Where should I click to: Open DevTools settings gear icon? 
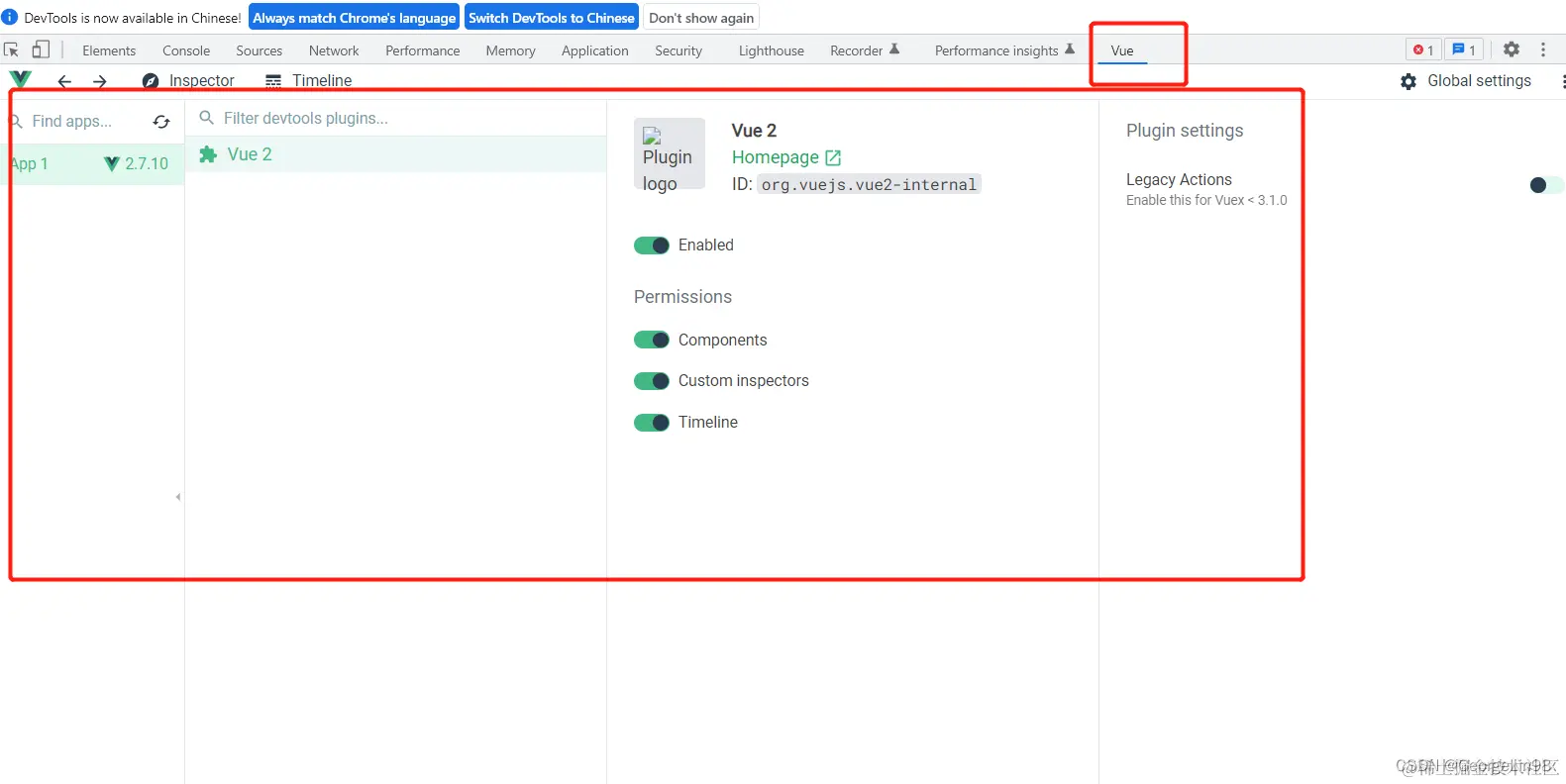click(x=1511, y=49)
